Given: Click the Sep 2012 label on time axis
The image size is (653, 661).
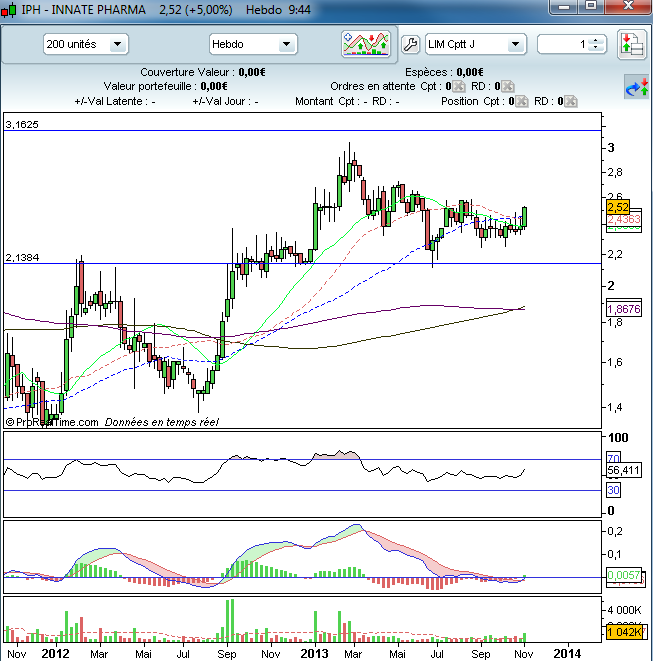Looking at the screenshot, I should tap(227, 654).
